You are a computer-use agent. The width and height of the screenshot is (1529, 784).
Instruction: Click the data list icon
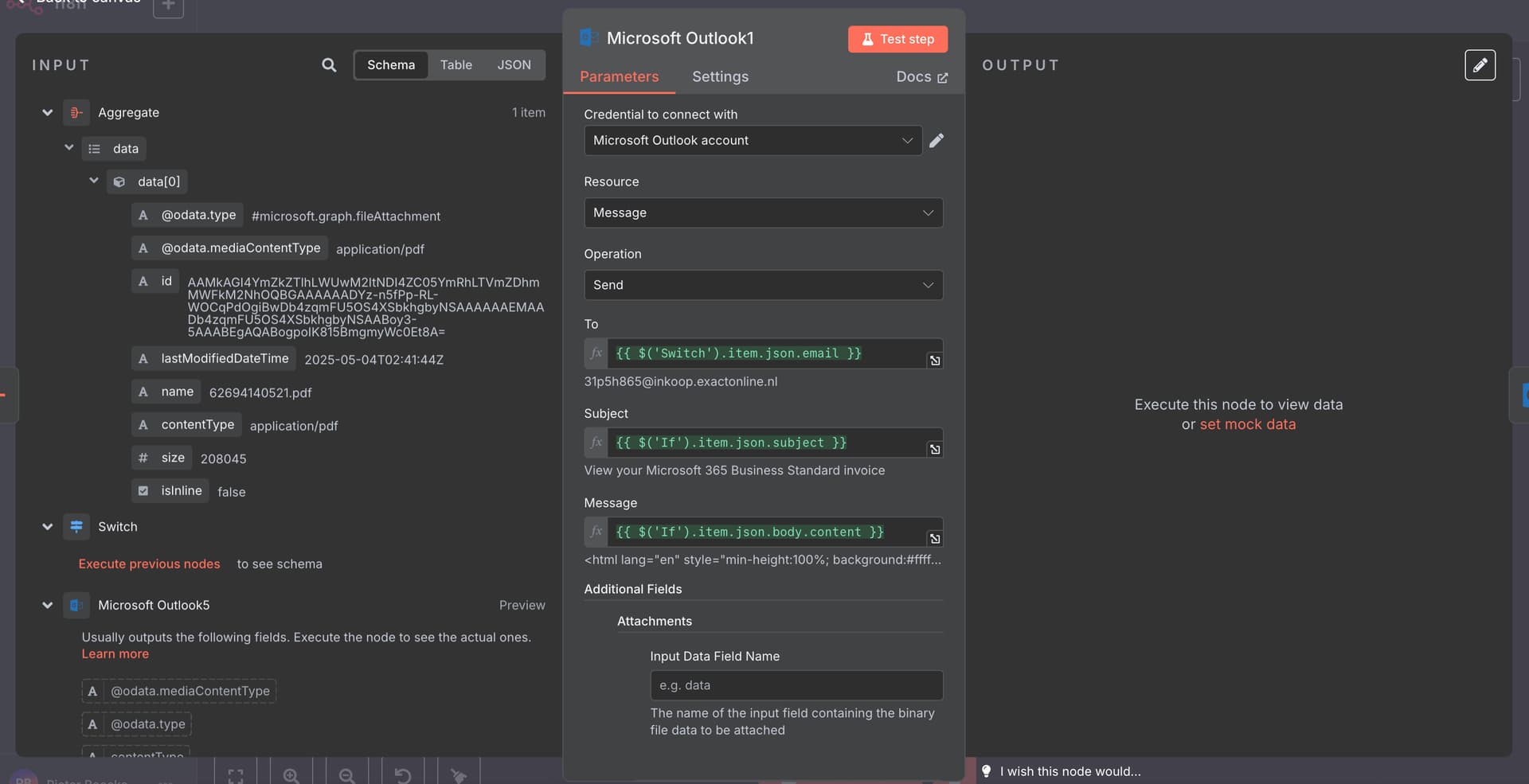(95, 149)
